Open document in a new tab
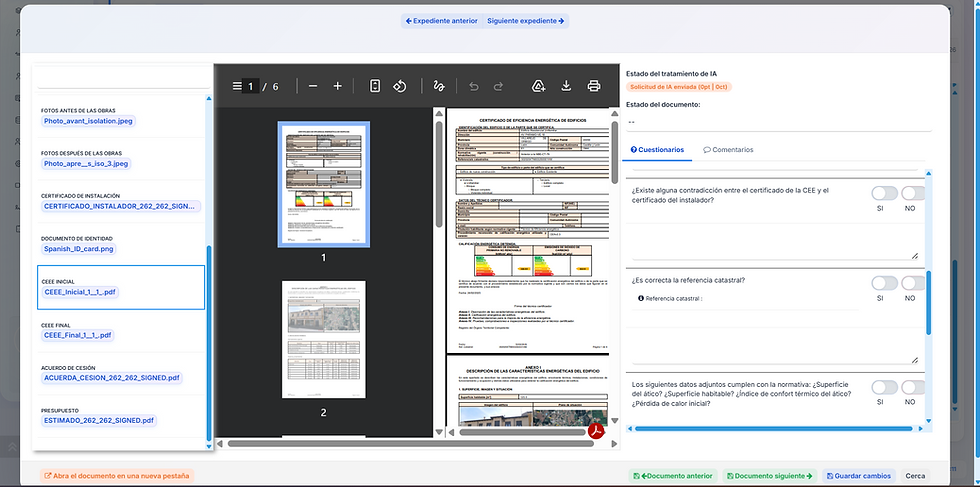980x487 pixels. point(117,476)
